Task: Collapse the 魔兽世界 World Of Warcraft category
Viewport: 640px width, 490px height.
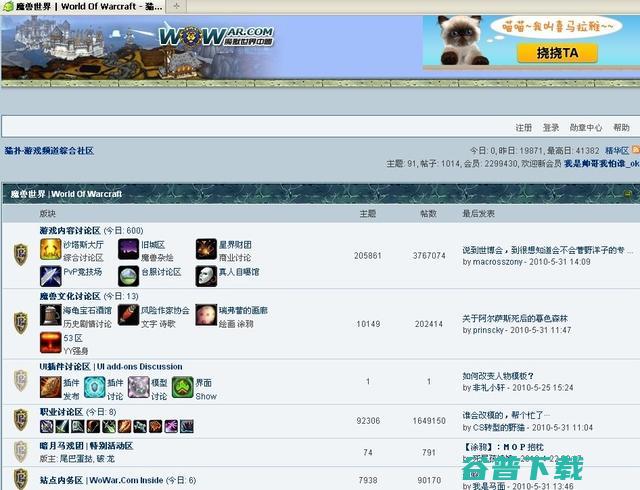Action: click(x=628, y=194)
